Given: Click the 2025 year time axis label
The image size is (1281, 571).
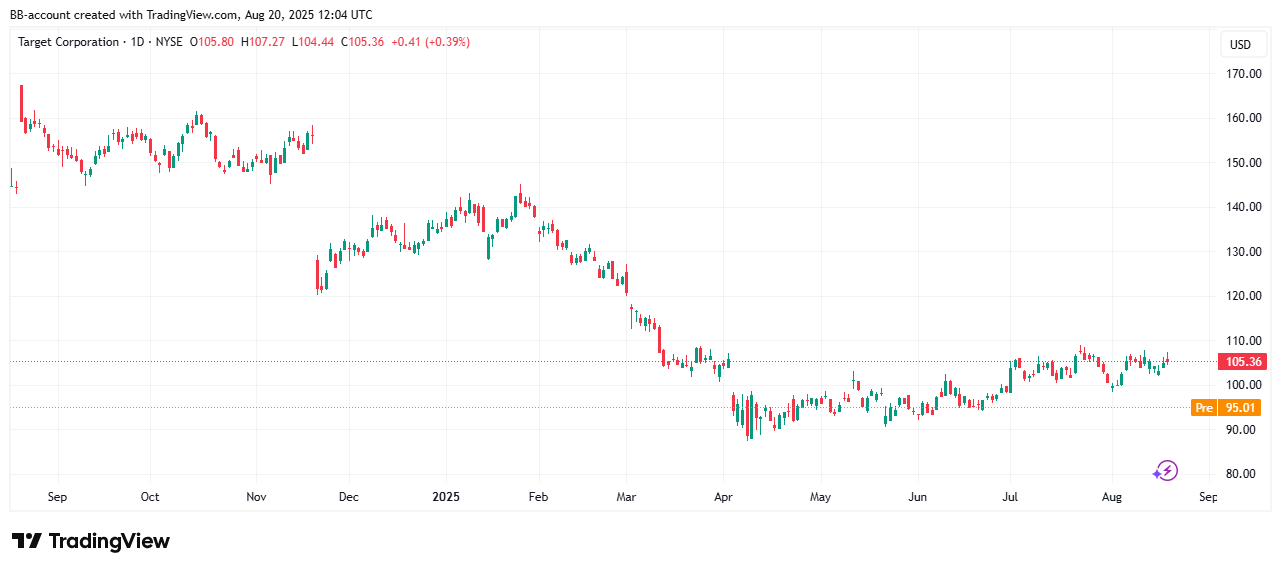Looking at the screenshot, I should (x=445, y=496).
